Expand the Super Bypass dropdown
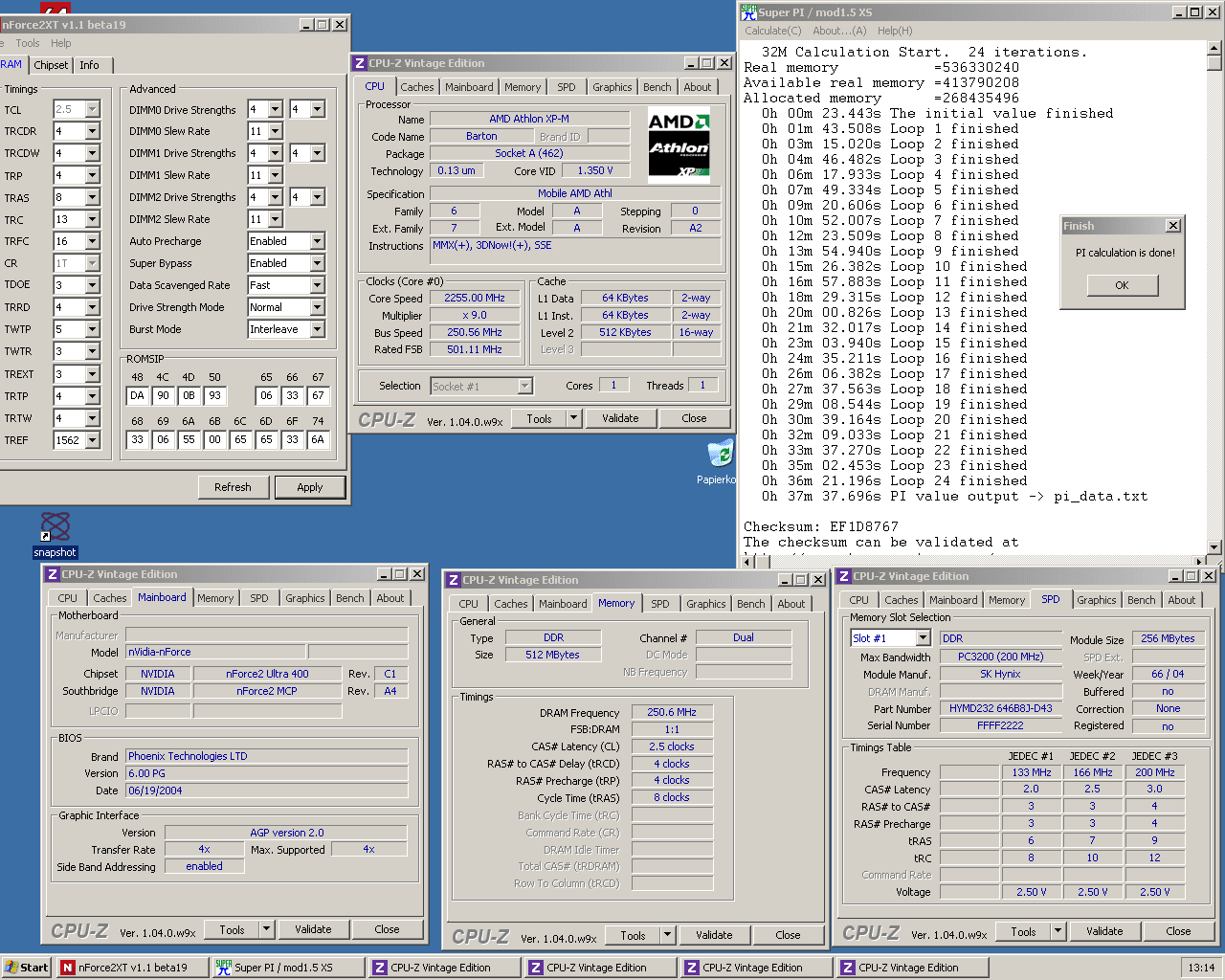This screenshot has width=1225, height=980. coord(317,263)
